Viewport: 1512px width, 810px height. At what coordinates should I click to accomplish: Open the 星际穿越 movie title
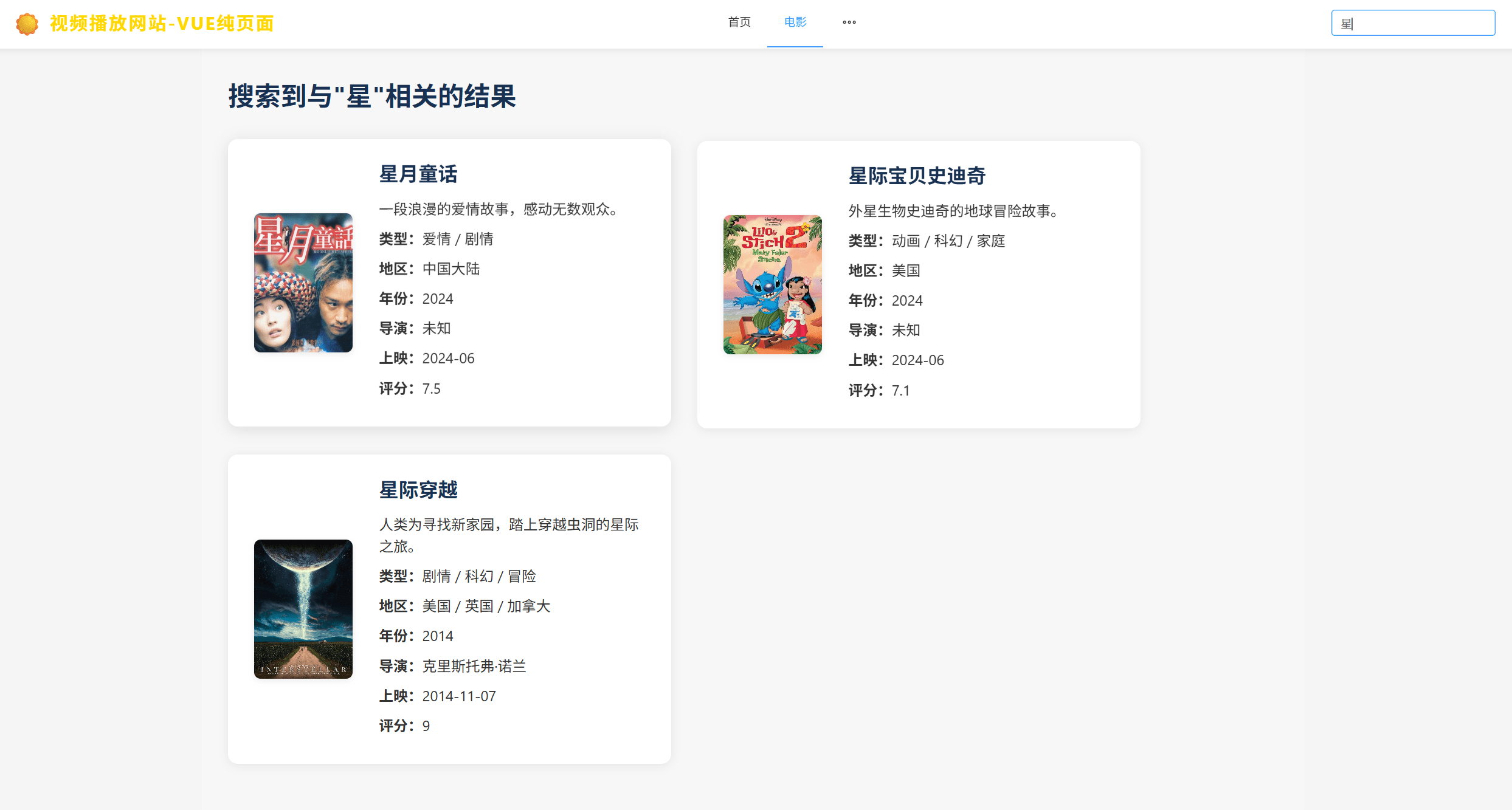coord(418,490)
